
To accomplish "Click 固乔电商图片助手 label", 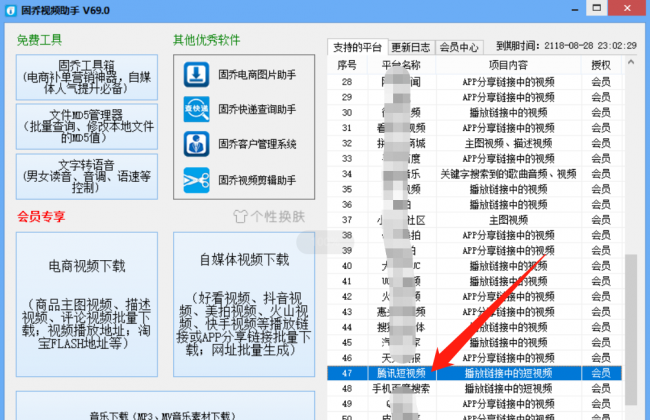I will pos(257,75).
